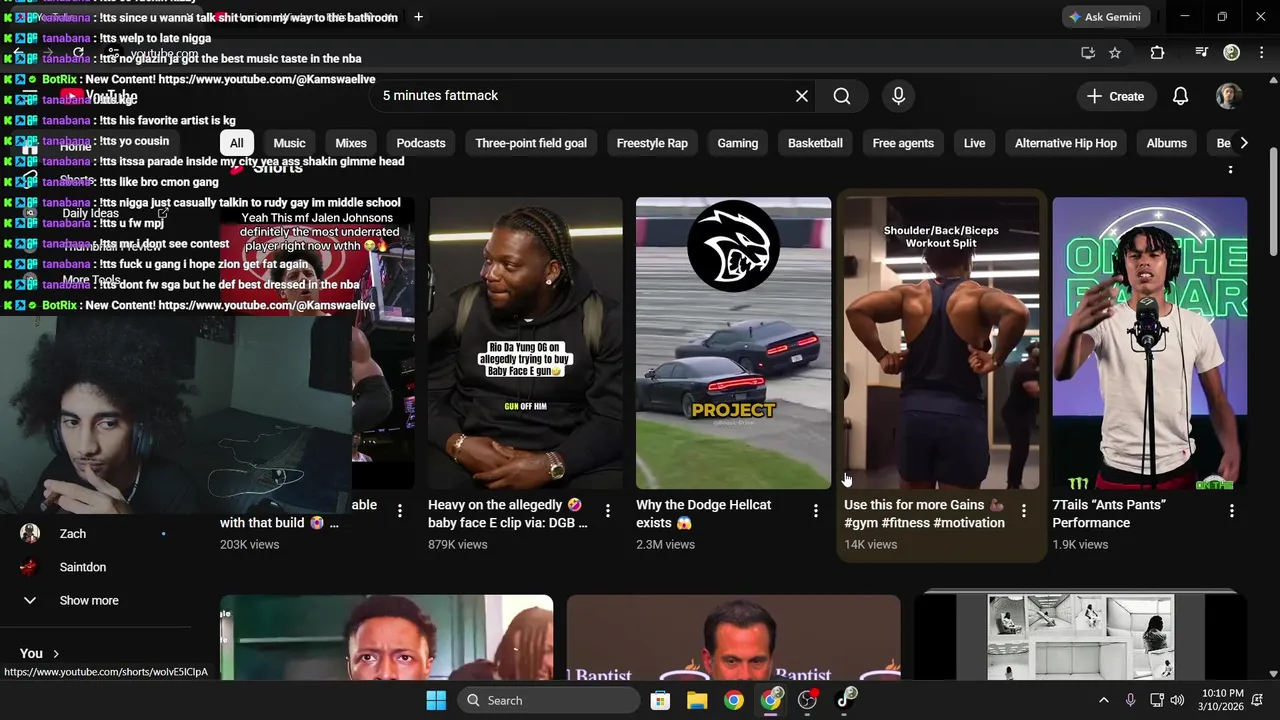Open the YouTube account avatar menu

click(1228, 96)
